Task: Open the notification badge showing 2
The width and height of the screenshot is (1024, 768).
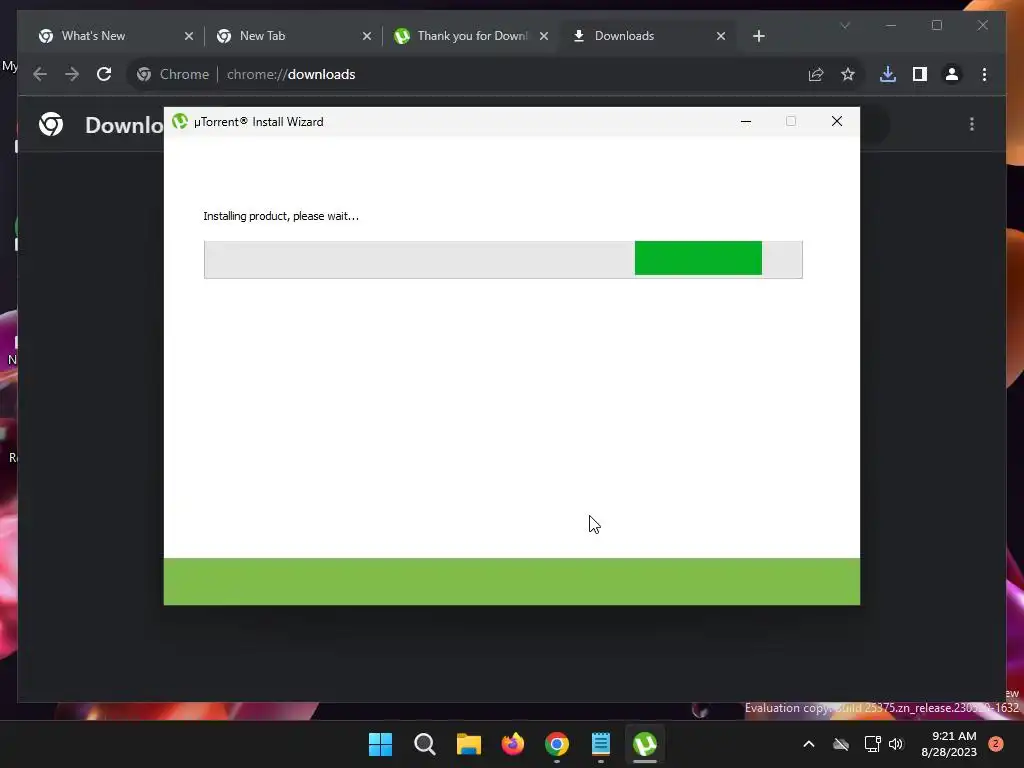Action: pyautogui.click(x=996, y=744)
